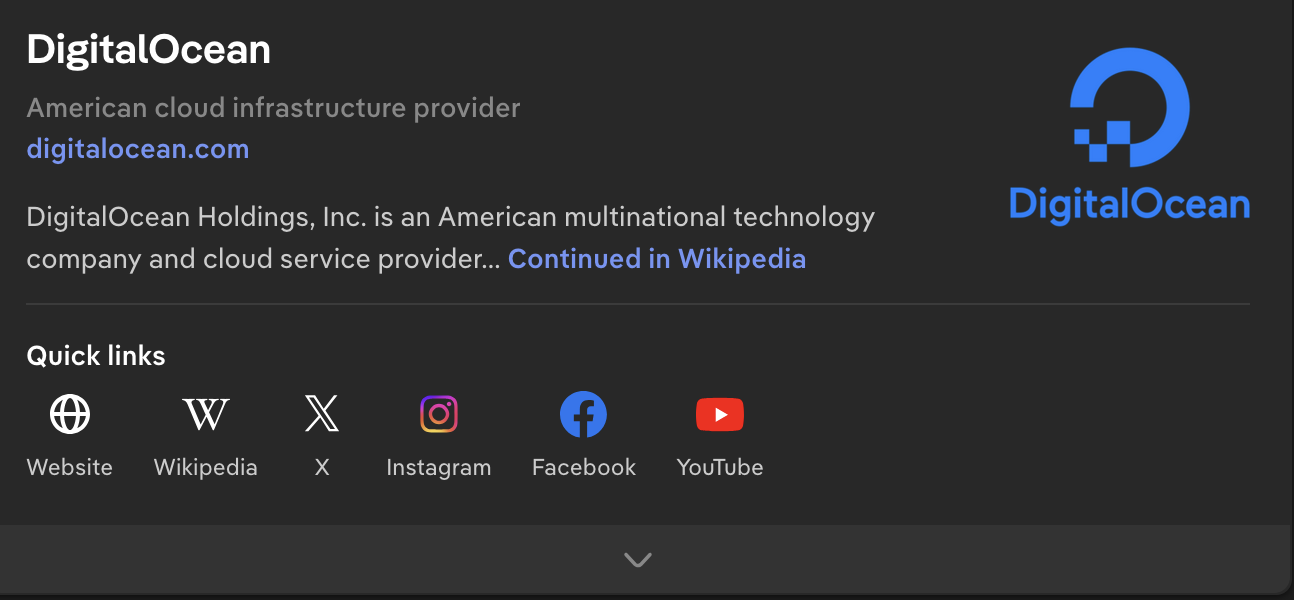Click the DigitalOcean wordmark under the logo
1294x600 pixels.
click(1130, 204)
